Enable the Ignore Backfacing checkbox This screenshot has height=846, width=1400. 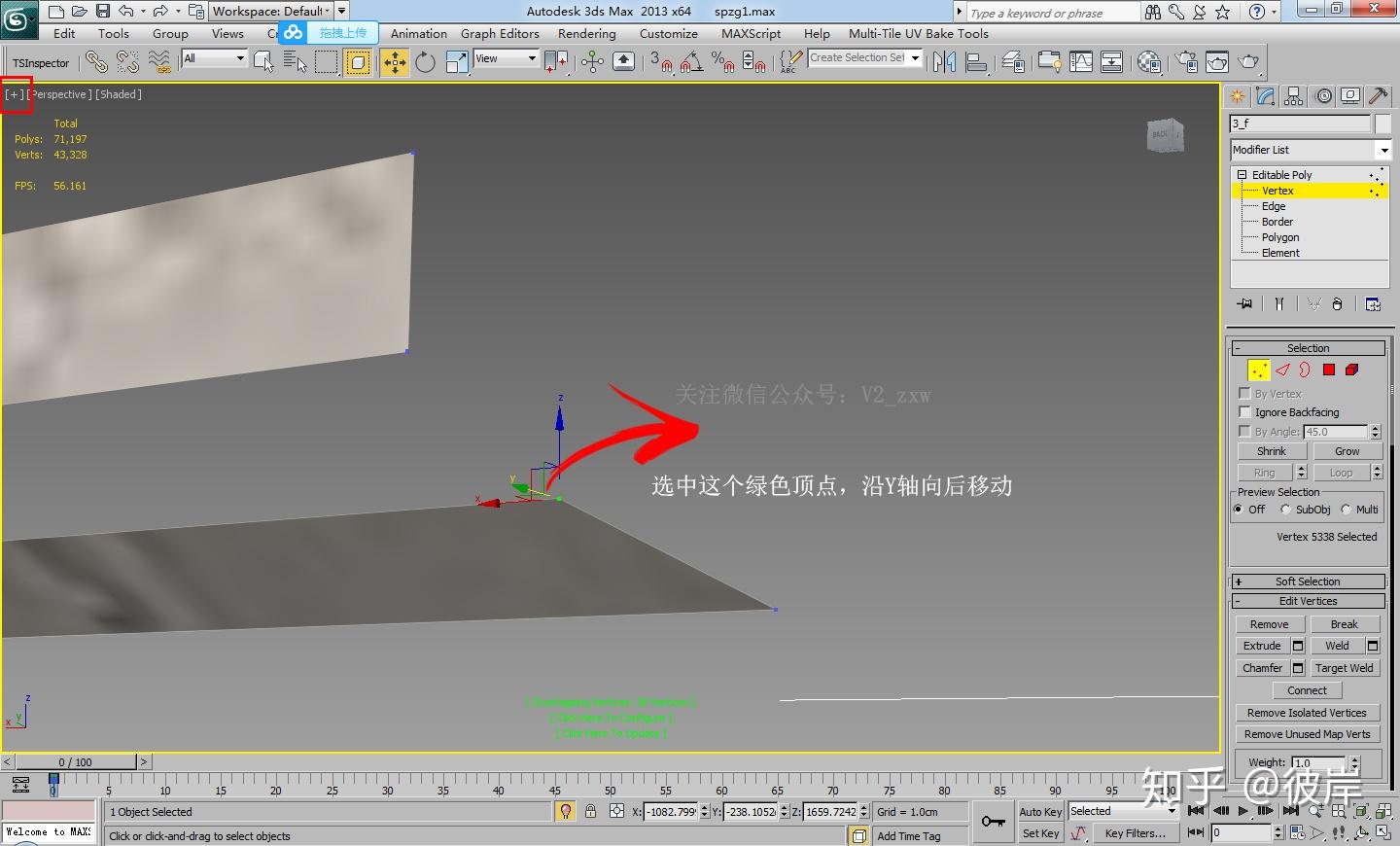pos(1244,412)
